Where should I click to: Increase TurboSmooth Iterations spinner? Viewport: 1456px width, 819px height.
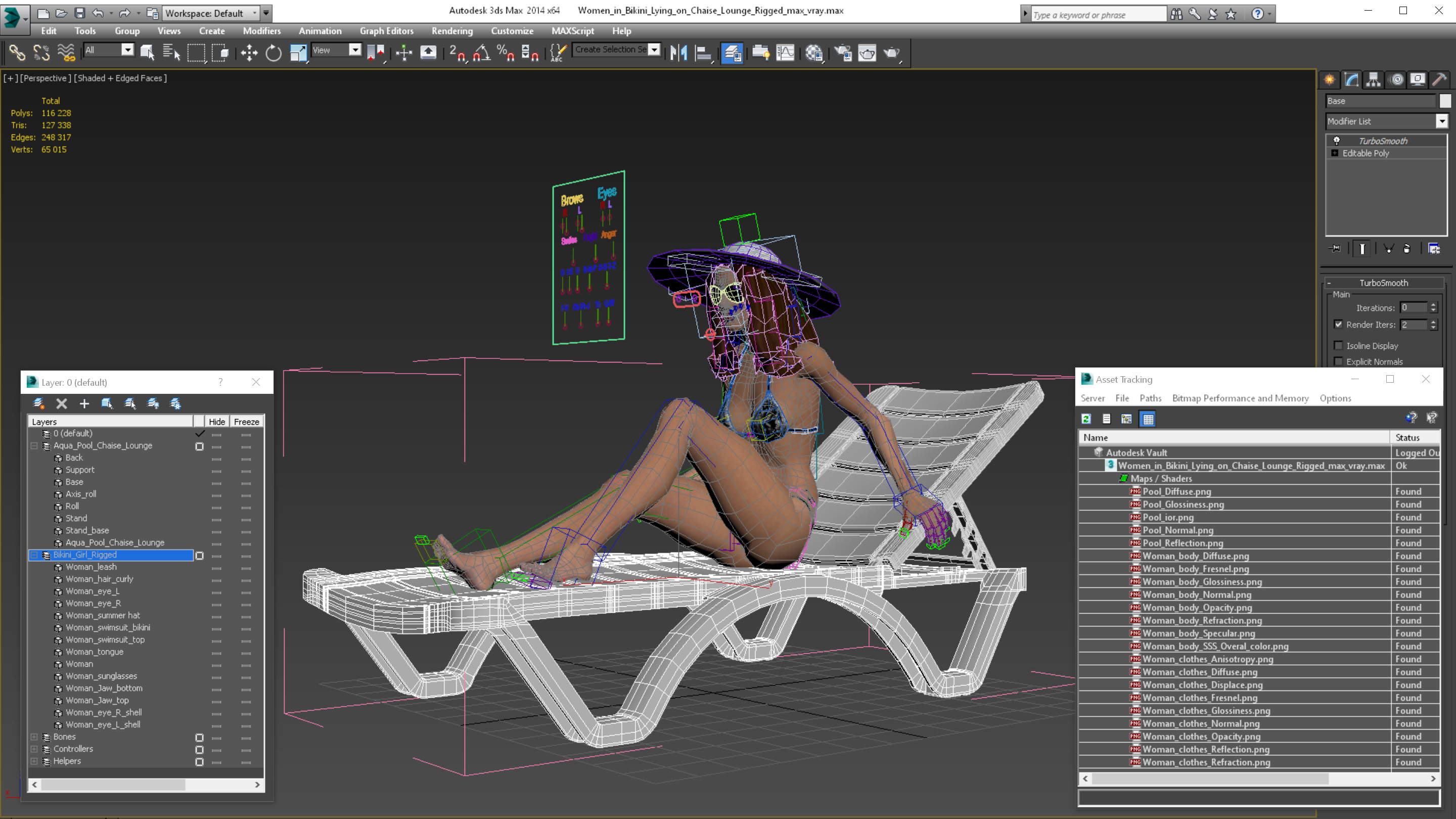point(1433,305)
